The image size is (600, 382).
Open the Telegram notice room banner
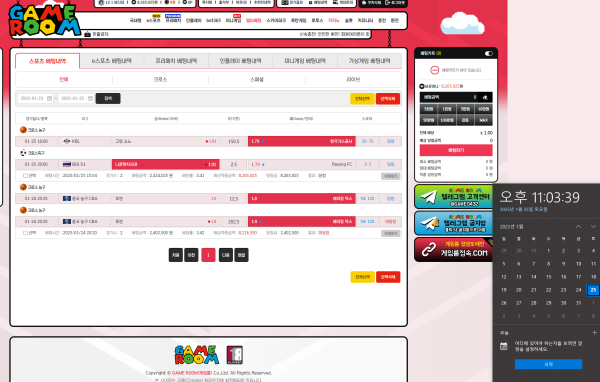coord(454,223)
